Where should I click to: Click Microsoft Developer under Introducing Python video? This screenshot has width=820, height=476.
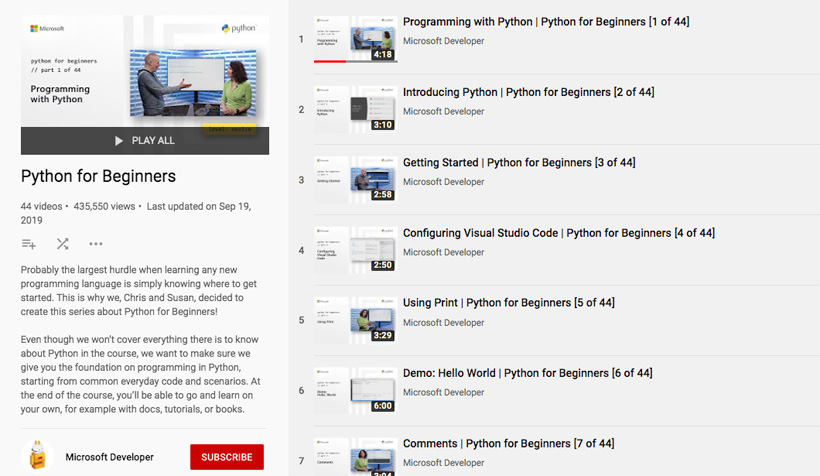[443, 111]
